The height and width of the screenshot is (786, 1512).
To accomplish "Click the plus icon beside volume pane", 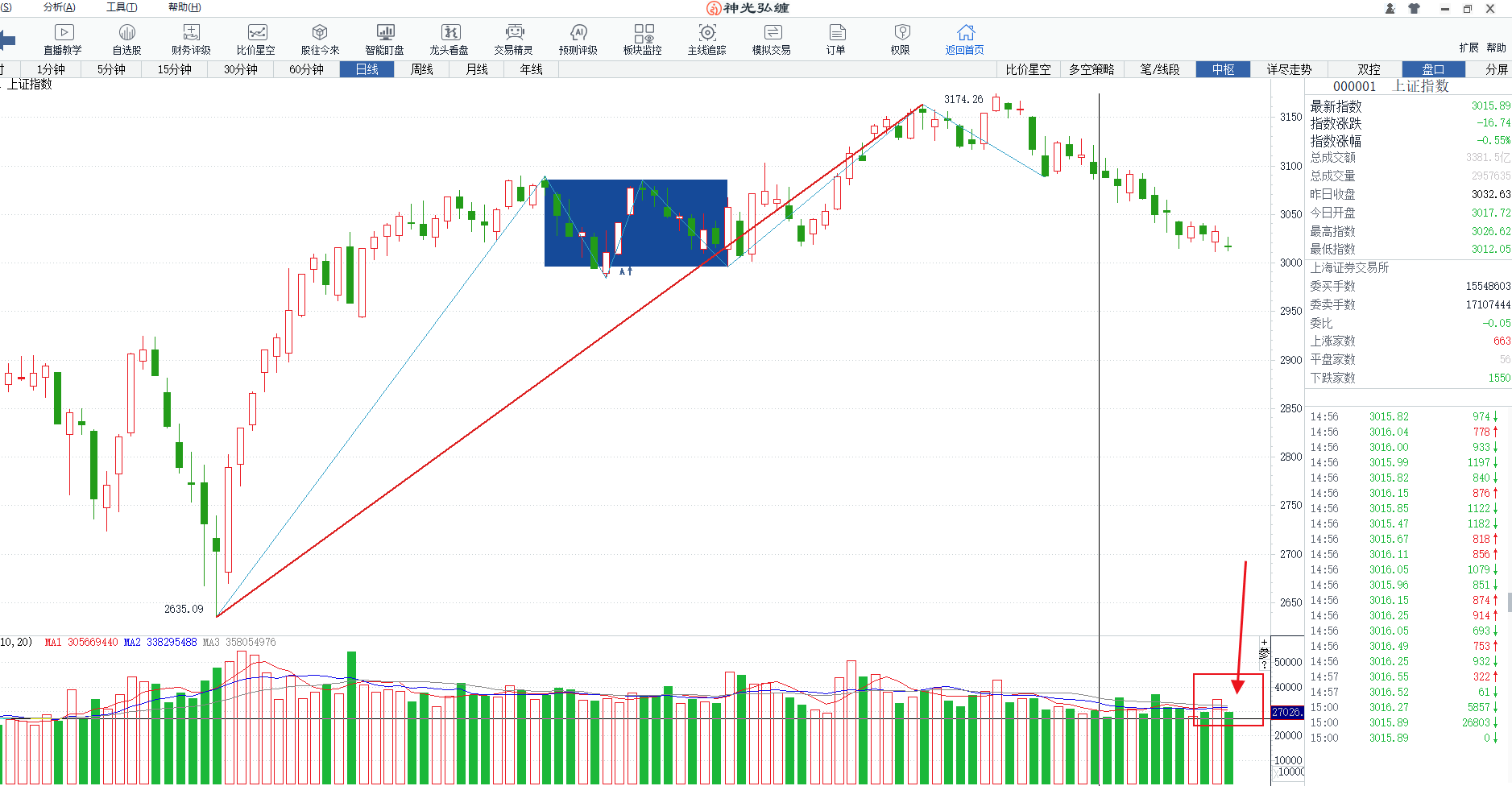I will click(1264, 643).
